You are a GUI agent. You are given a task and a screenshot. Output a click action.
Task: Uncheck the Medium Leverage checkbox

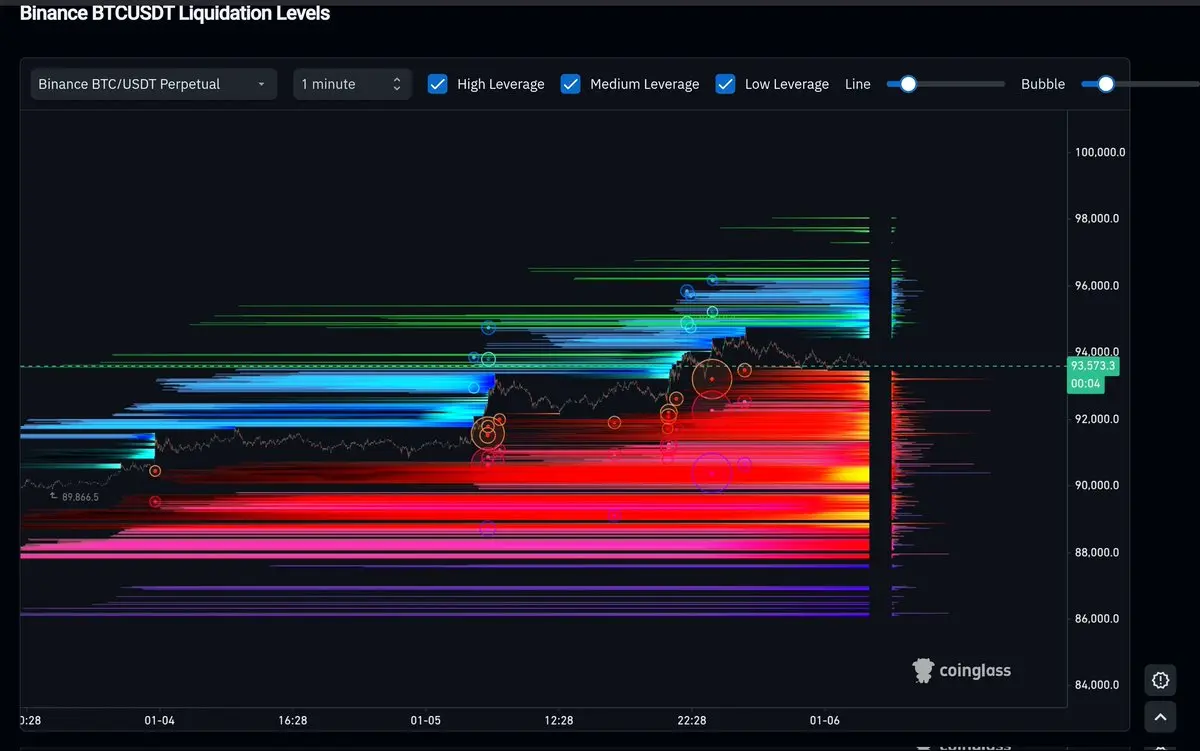click(x=570, y=84)
